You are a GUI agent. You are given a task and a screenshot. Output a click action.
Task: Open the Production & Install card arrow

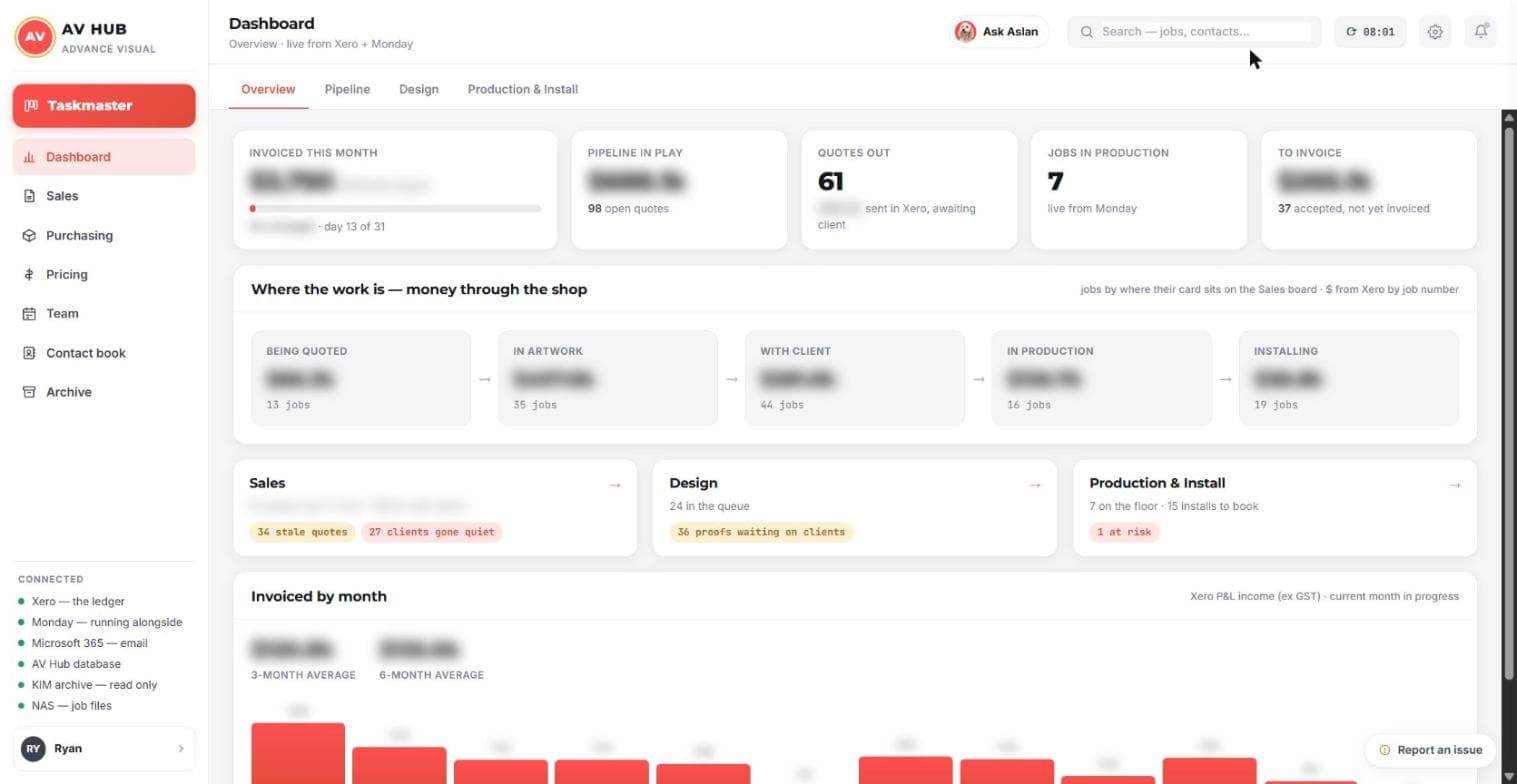pos(1455,485)
